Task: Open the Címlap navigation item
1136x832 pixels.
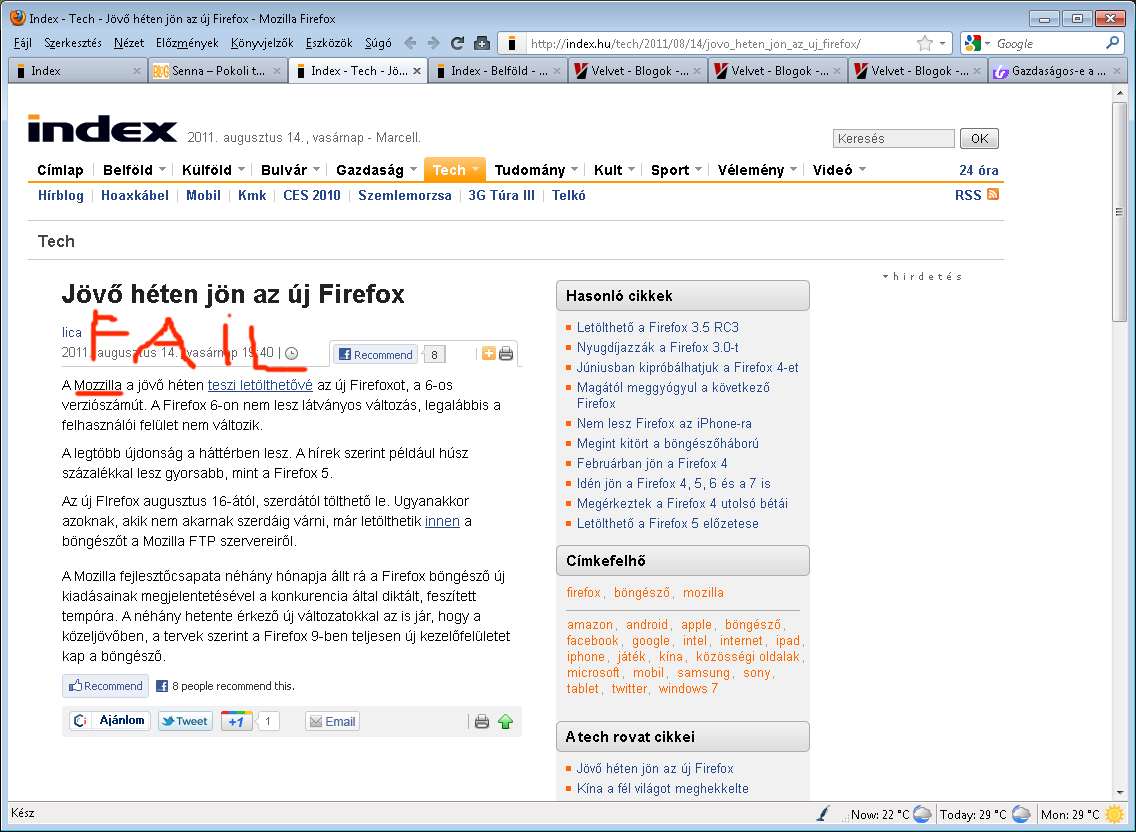Action: (x=60, y=170)
